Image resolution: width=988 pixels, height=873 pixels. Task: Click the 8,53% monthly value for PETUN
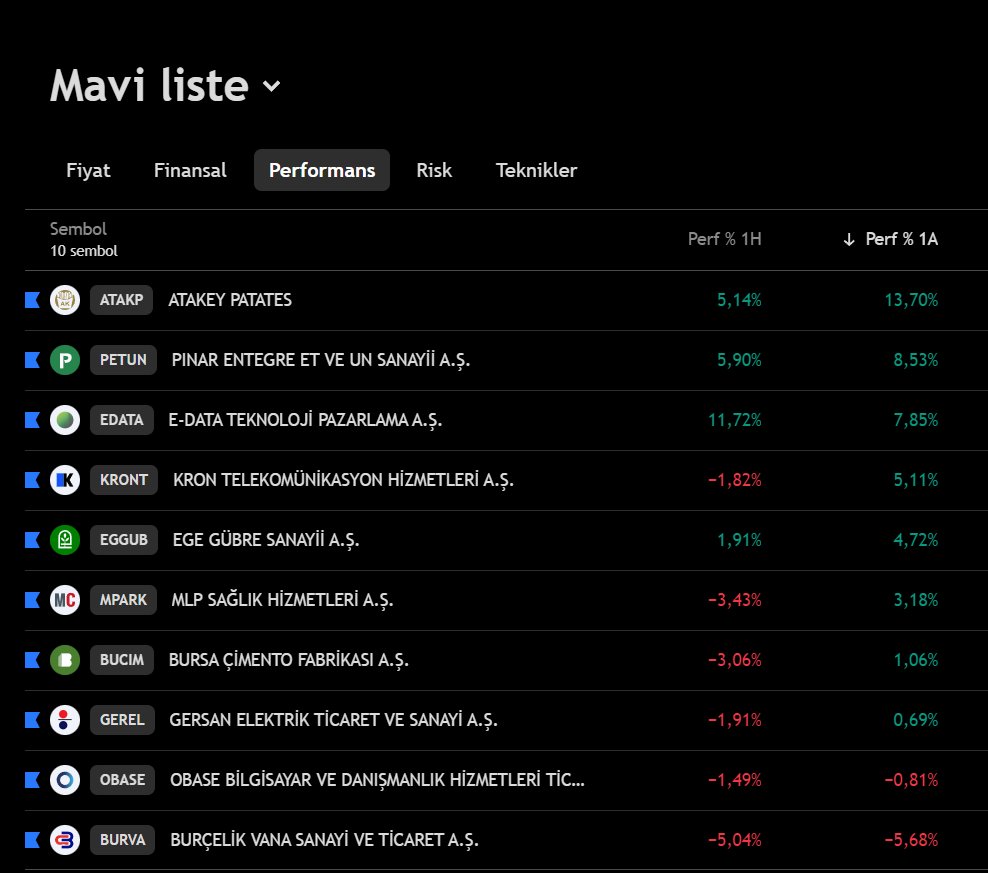click(x=916, y=360)
